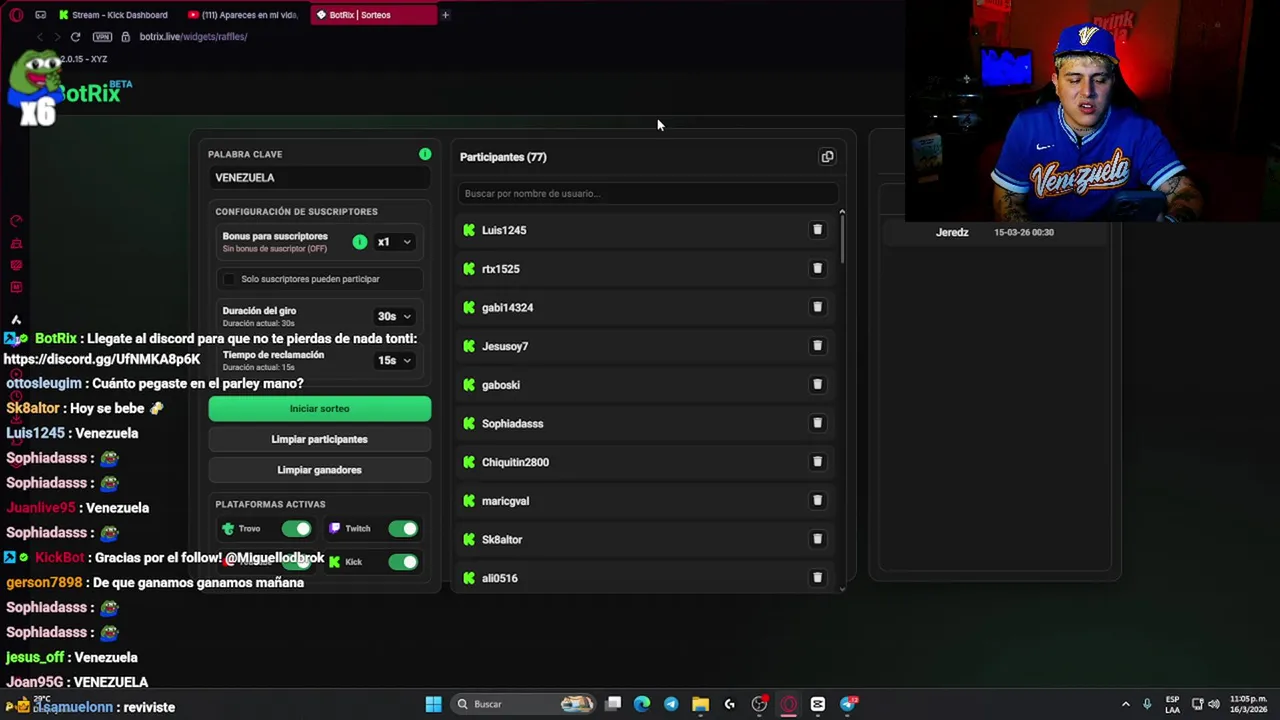Click the Limpiar participantes button
This screenshot has height=720, width=1280.
(x=320, y=439)
